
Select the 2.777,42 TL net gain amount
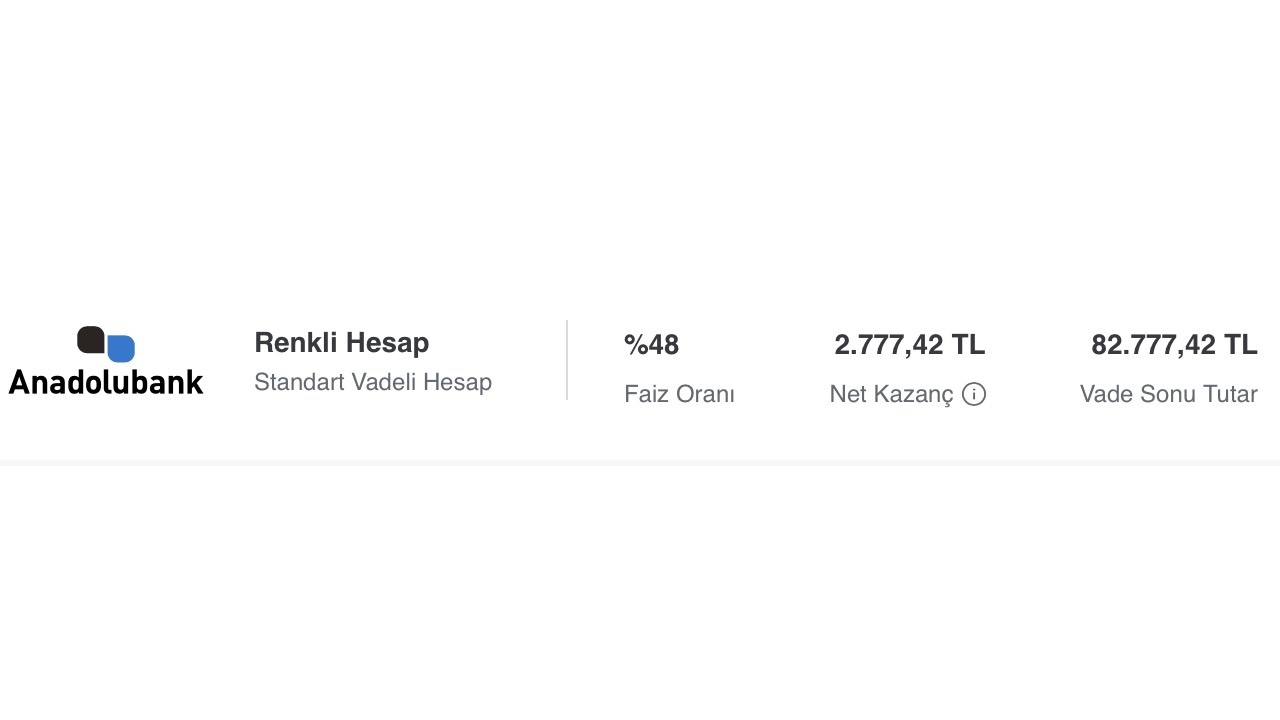click(909, 345)
